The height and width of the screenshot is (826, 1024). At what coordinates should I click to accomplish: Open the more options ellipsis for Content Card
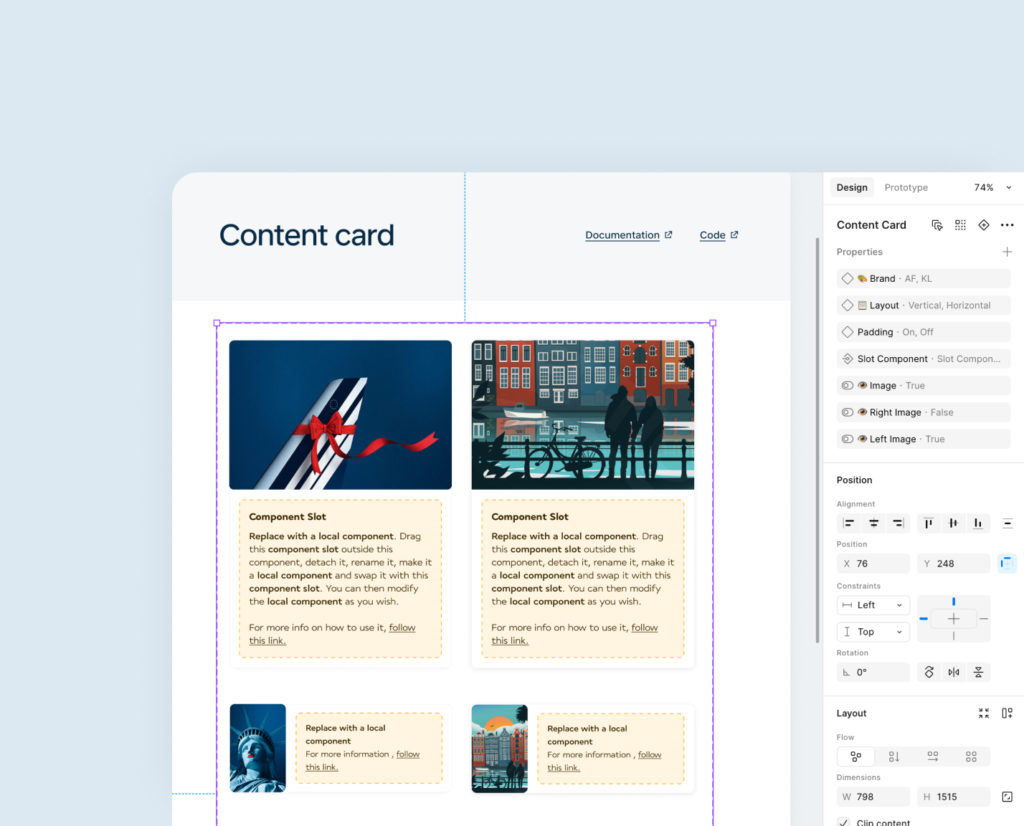[x=1006, y=225]
